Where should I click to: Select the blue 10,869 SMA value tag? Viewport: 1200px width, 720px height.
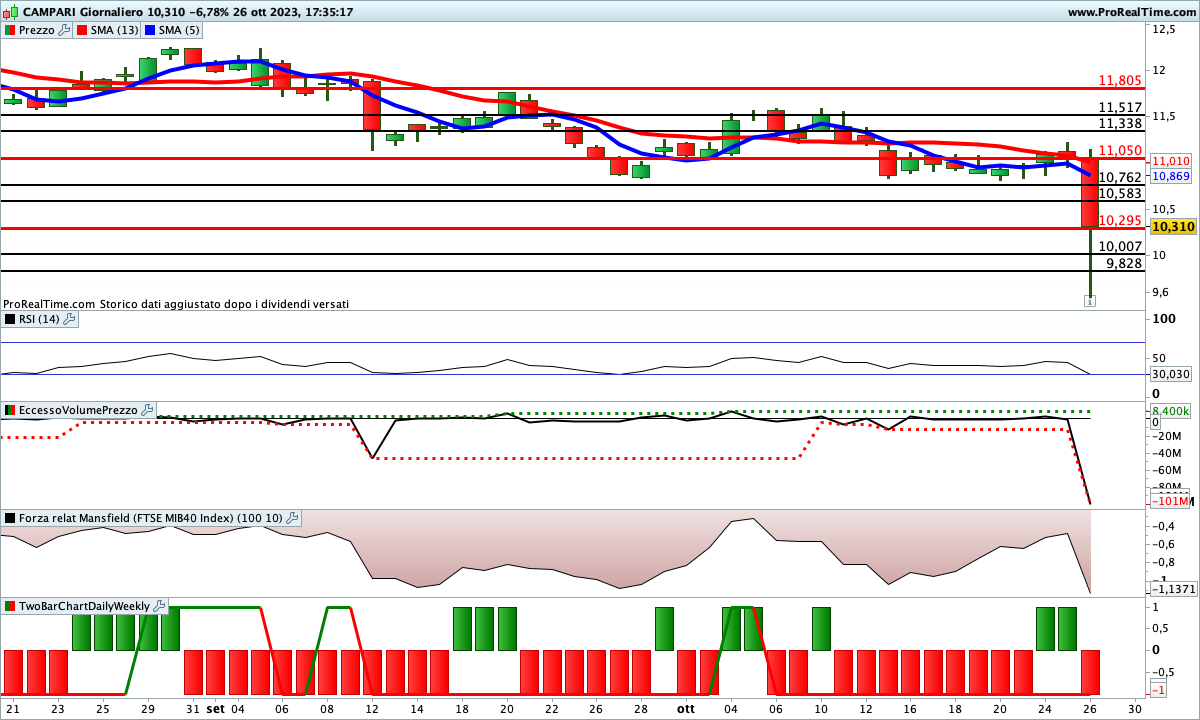tap(1171, 176)
